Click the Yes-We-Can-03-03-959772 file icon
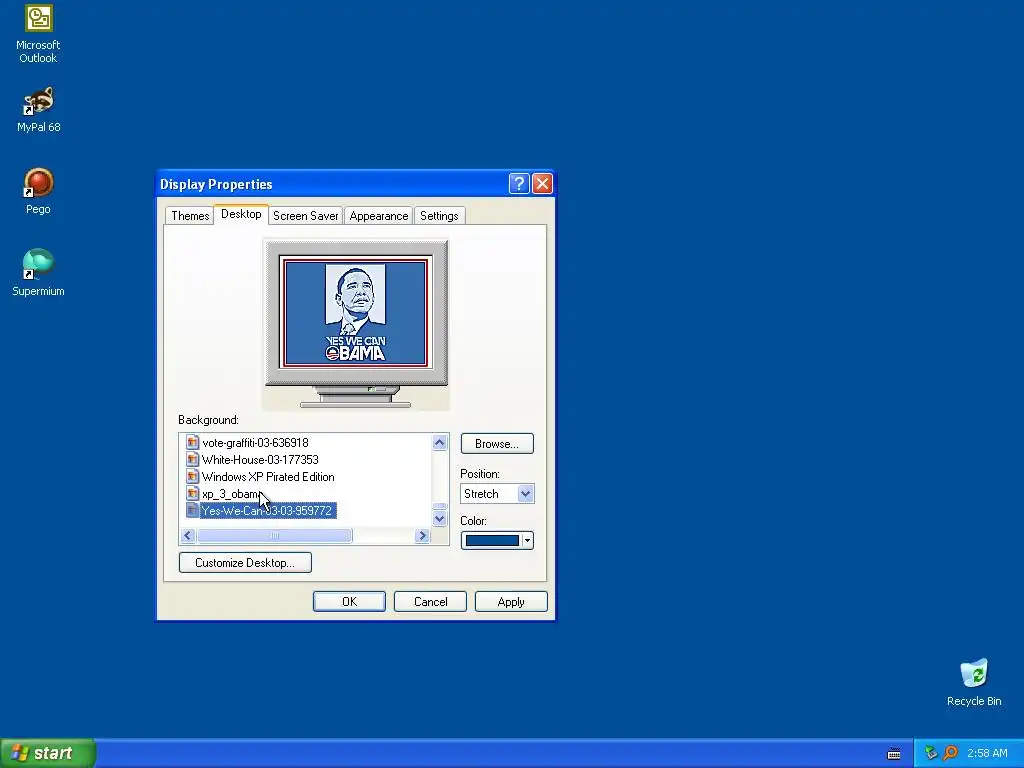This screenshot has width=1024, height=768. [x=193, y=510]
